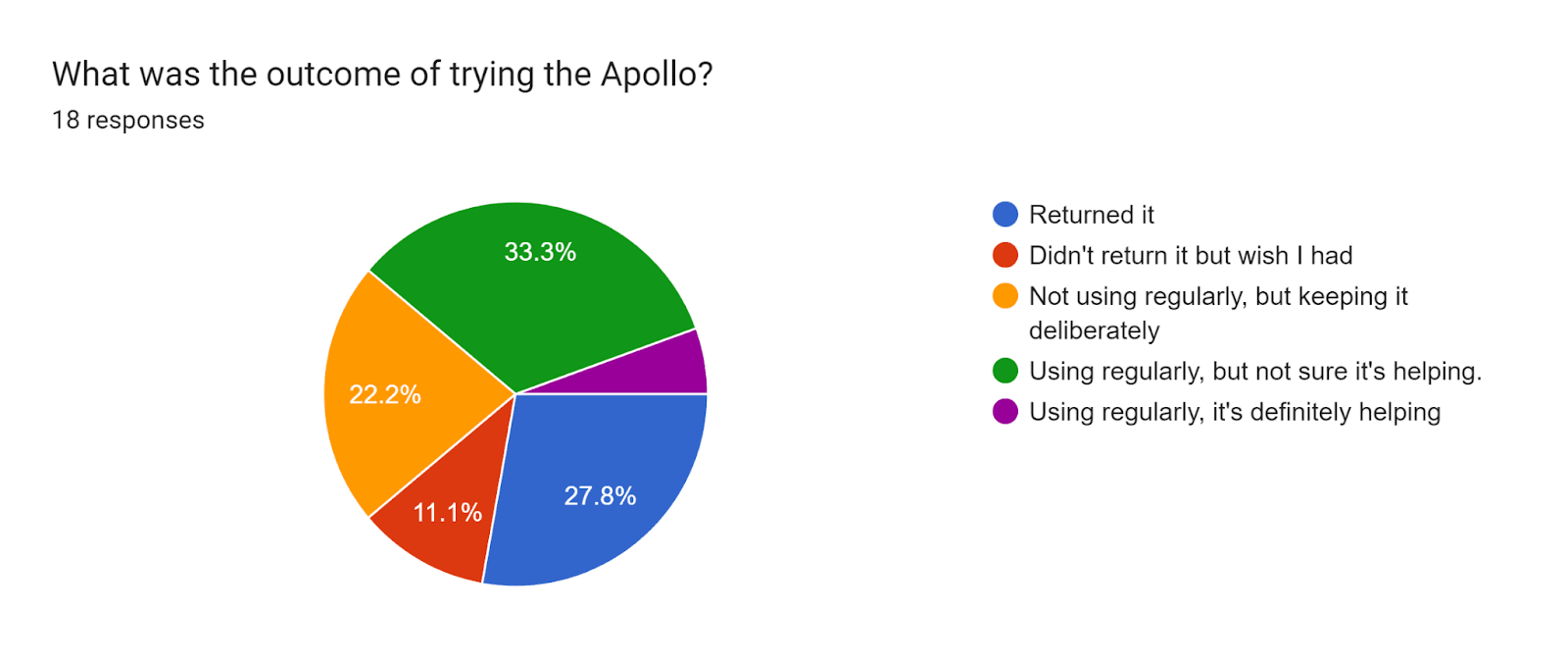Click the orange Not using regularly legend dot
Image resolution: width=1568 pixels, height=660 pixels.
(x=1005, y=296)
